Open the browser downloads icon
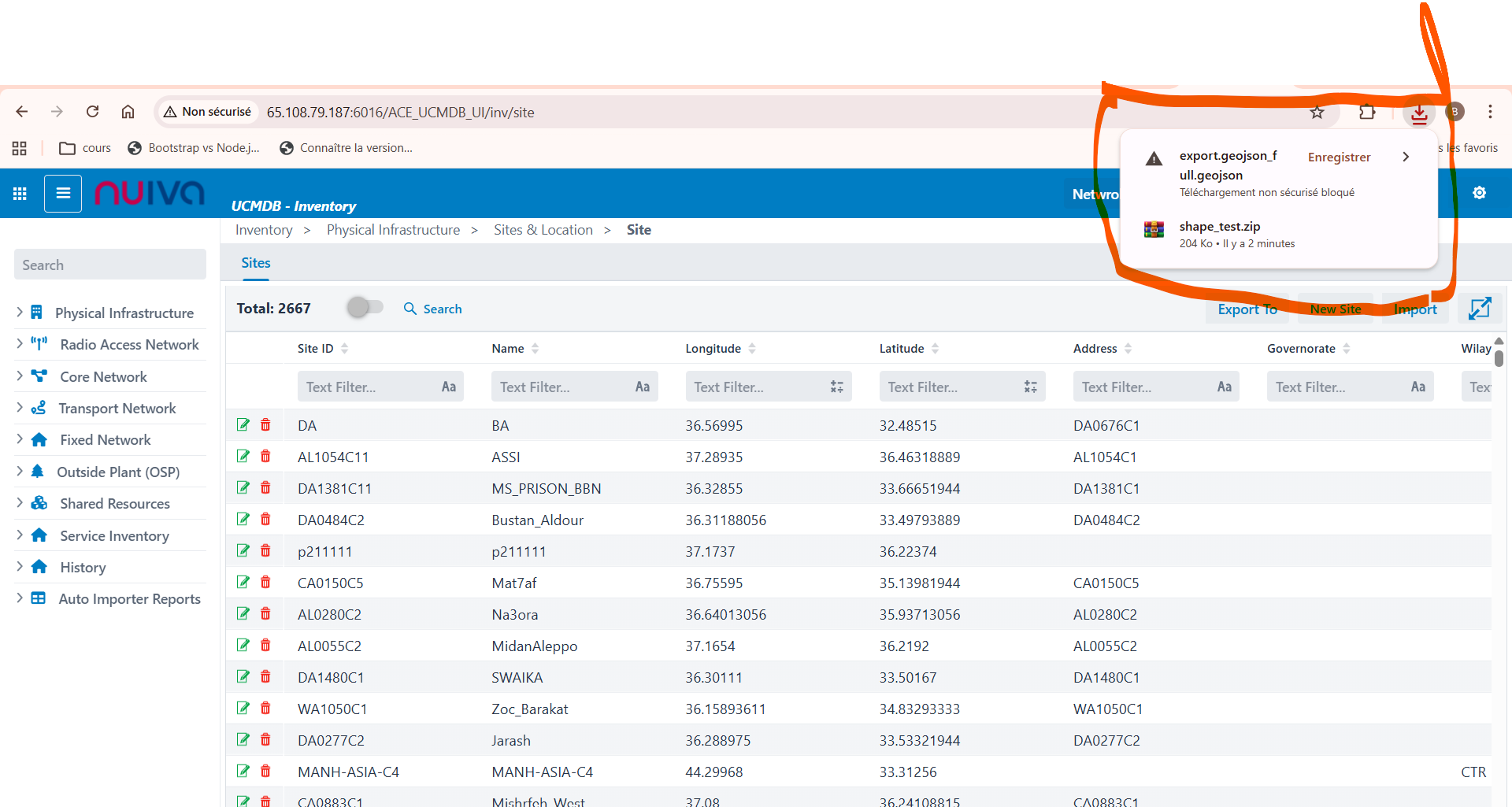This screenshot has width=1512, height=807. 1419,113
